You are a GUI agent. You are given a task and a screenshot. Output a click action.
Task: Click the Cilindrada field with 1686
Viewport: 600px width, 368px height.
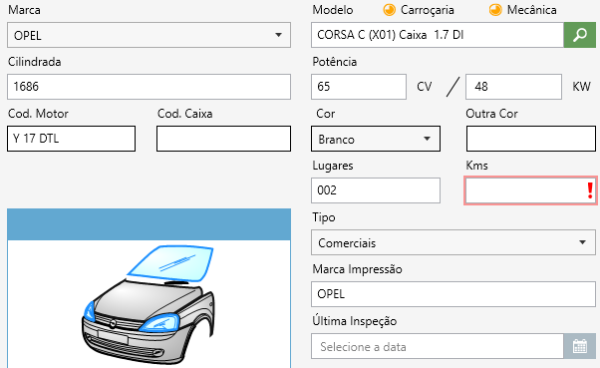[149, 87]
